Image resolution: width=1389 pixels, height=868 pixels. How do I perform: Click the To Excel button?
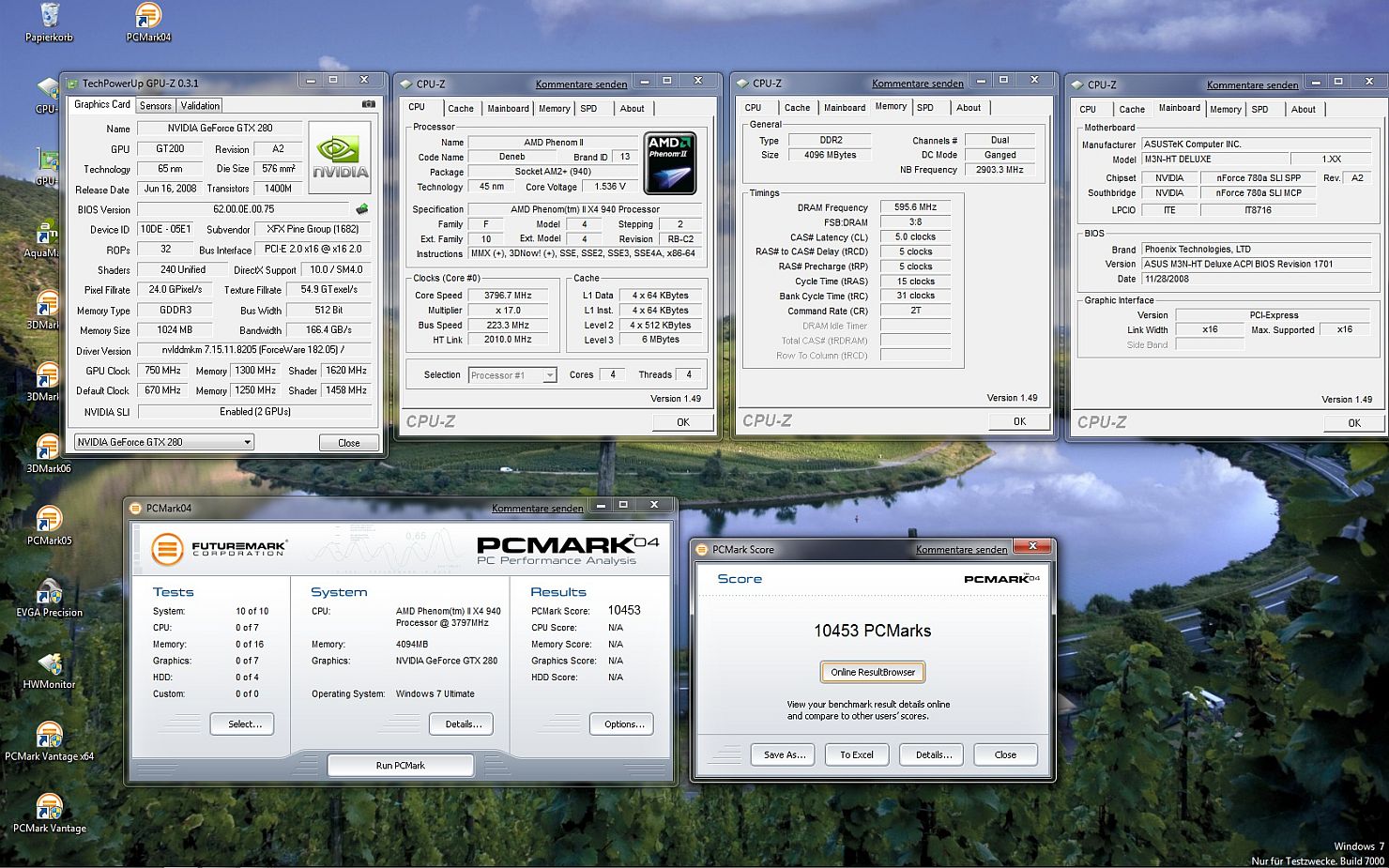[857, 754]
